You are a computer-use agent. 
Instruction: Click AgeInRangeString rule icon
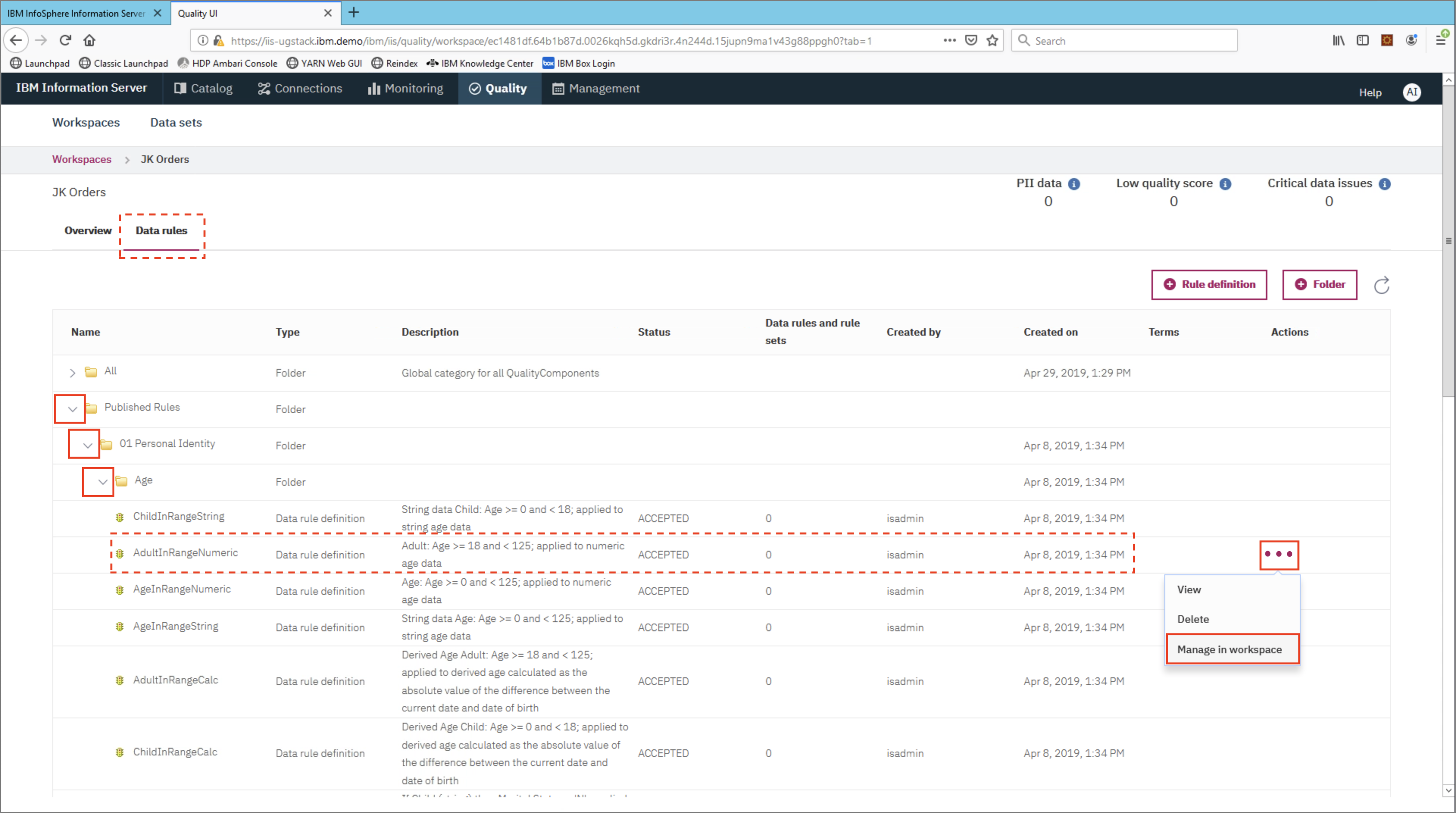pyautogui.click(x=119, y=627)
